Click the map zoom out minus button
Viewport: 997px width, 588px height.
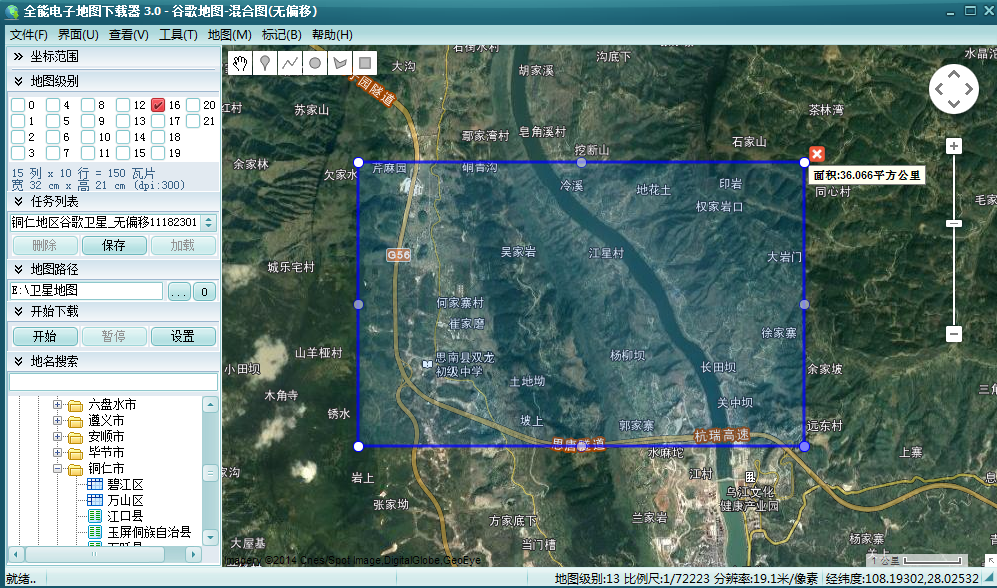(954, 334)
